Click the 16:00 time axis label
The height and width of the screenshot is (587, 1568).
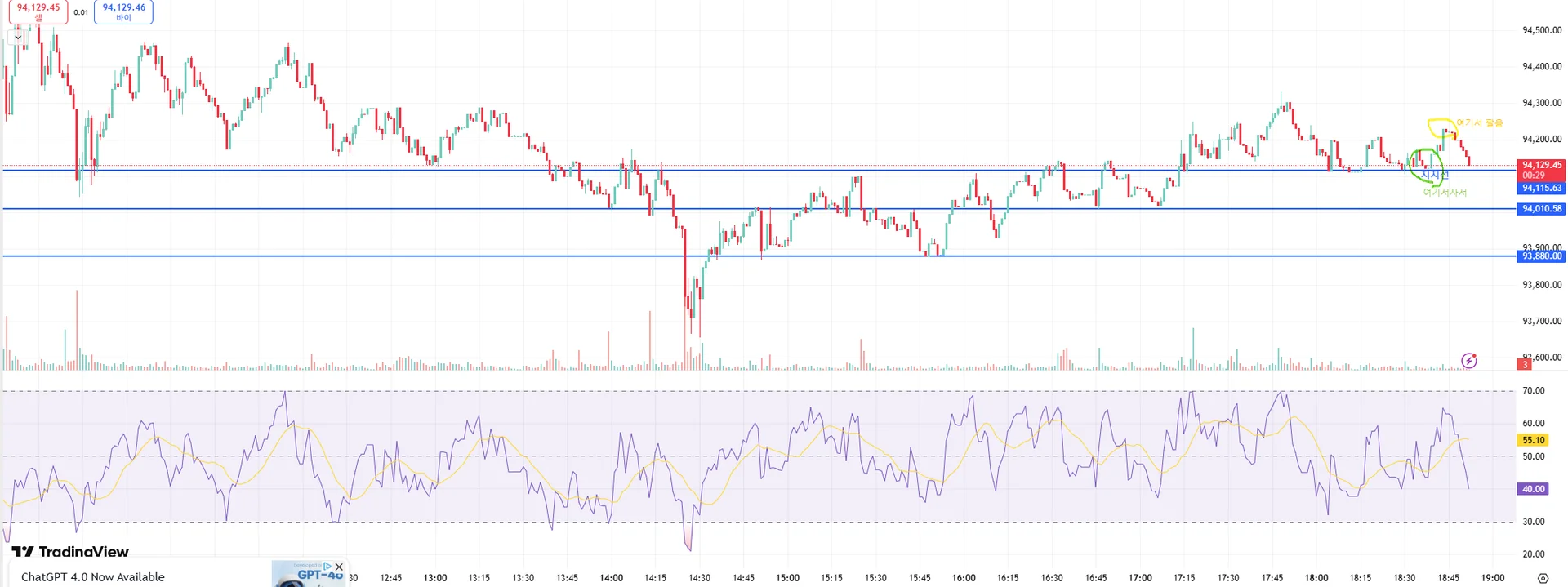pos(964,578)
